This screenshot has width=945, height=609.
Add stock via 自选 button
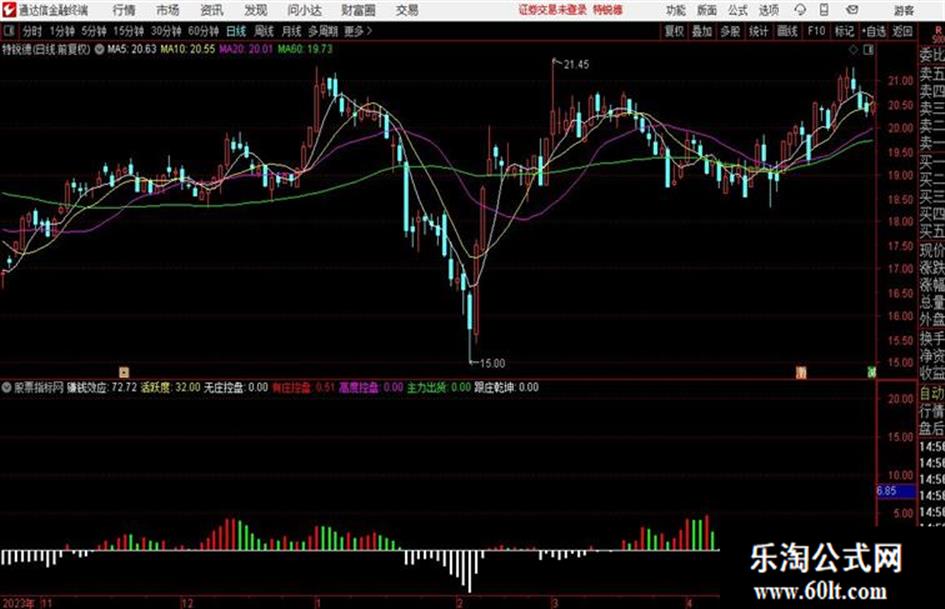pos(874,31)
